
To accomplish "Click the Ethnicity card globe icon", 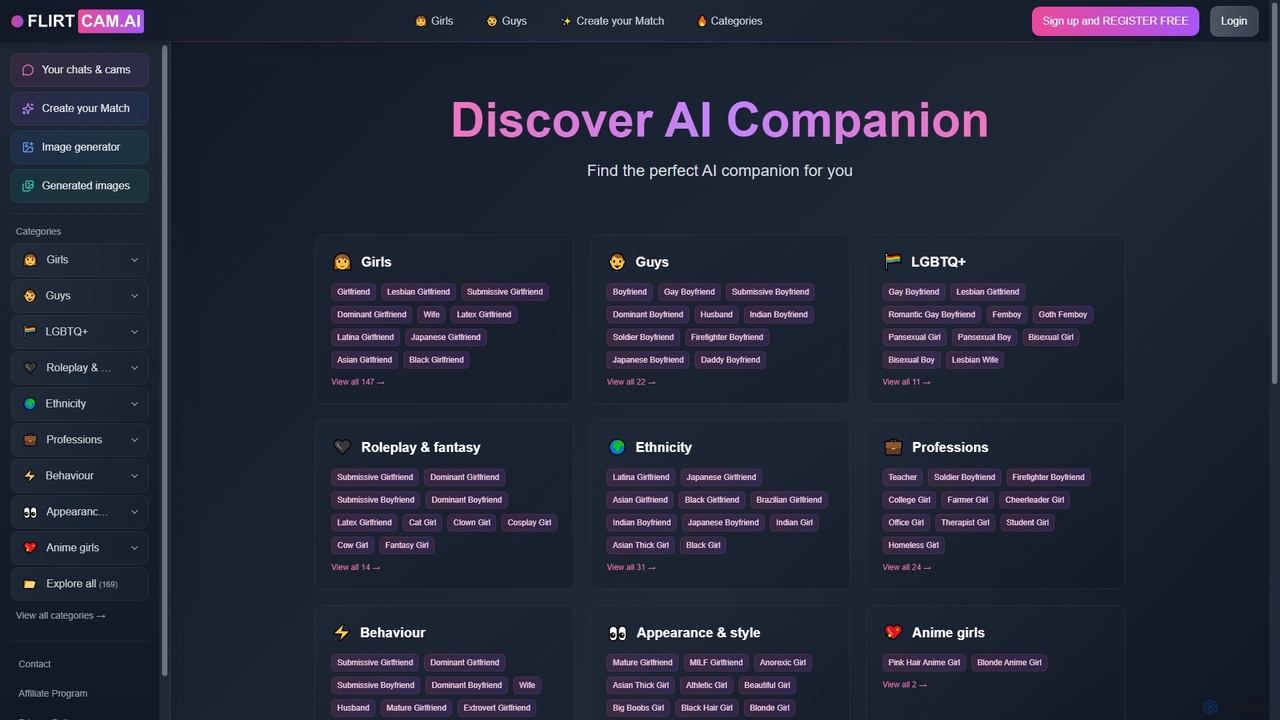I will click(617, 447).
